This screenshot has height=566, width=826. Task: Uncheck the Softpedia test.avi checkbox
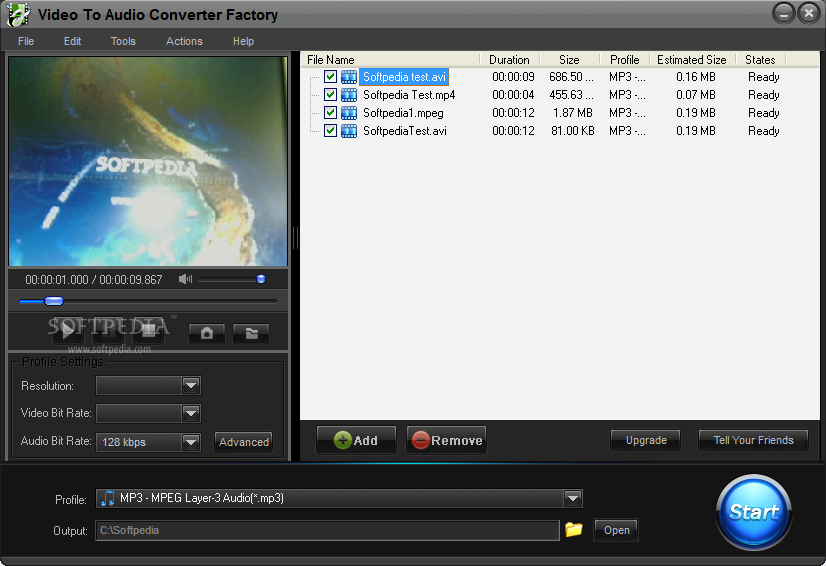(330, 76)
